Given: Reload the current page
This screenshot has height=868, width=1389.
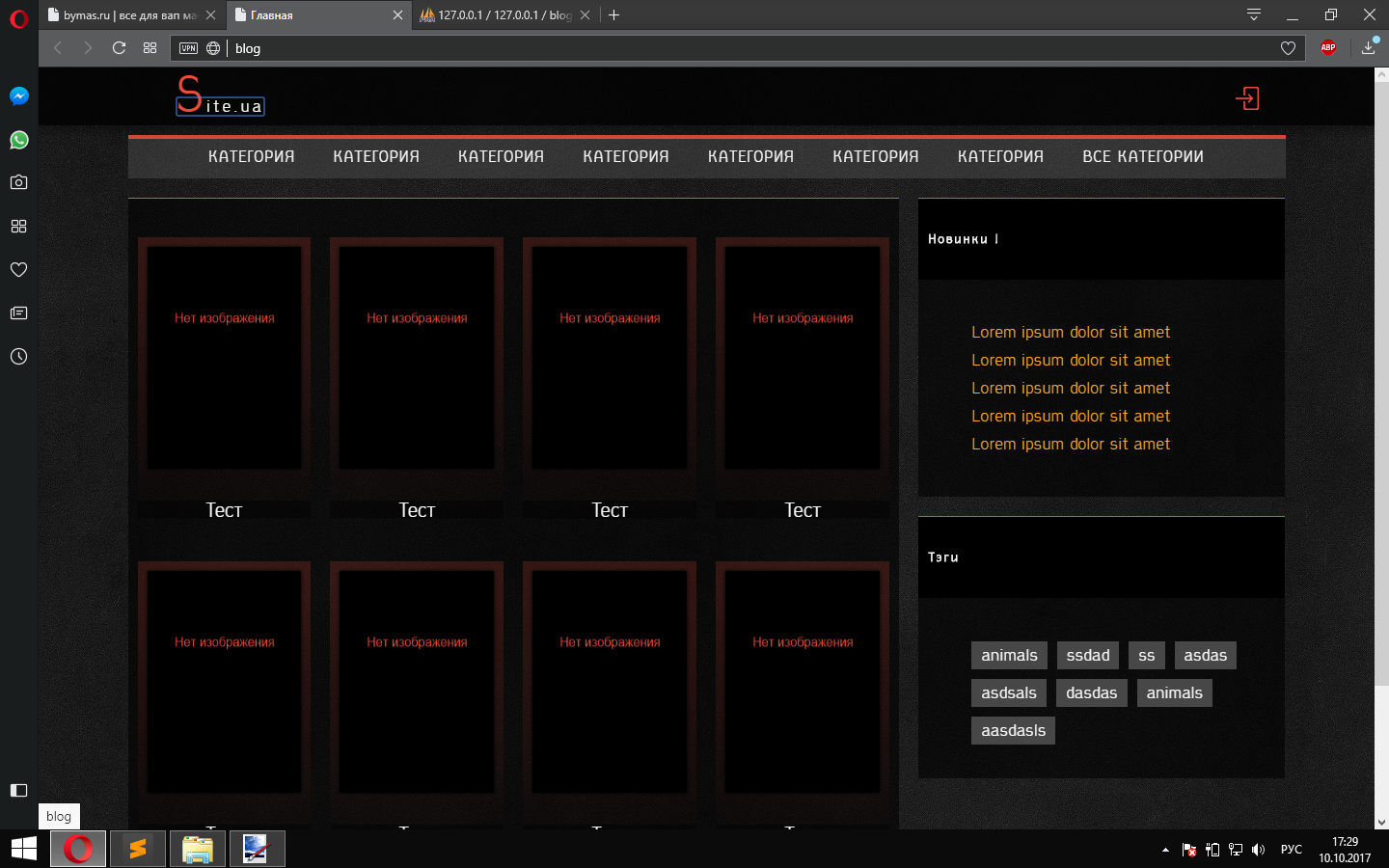Looking at the screenshot, I should 119,47.
